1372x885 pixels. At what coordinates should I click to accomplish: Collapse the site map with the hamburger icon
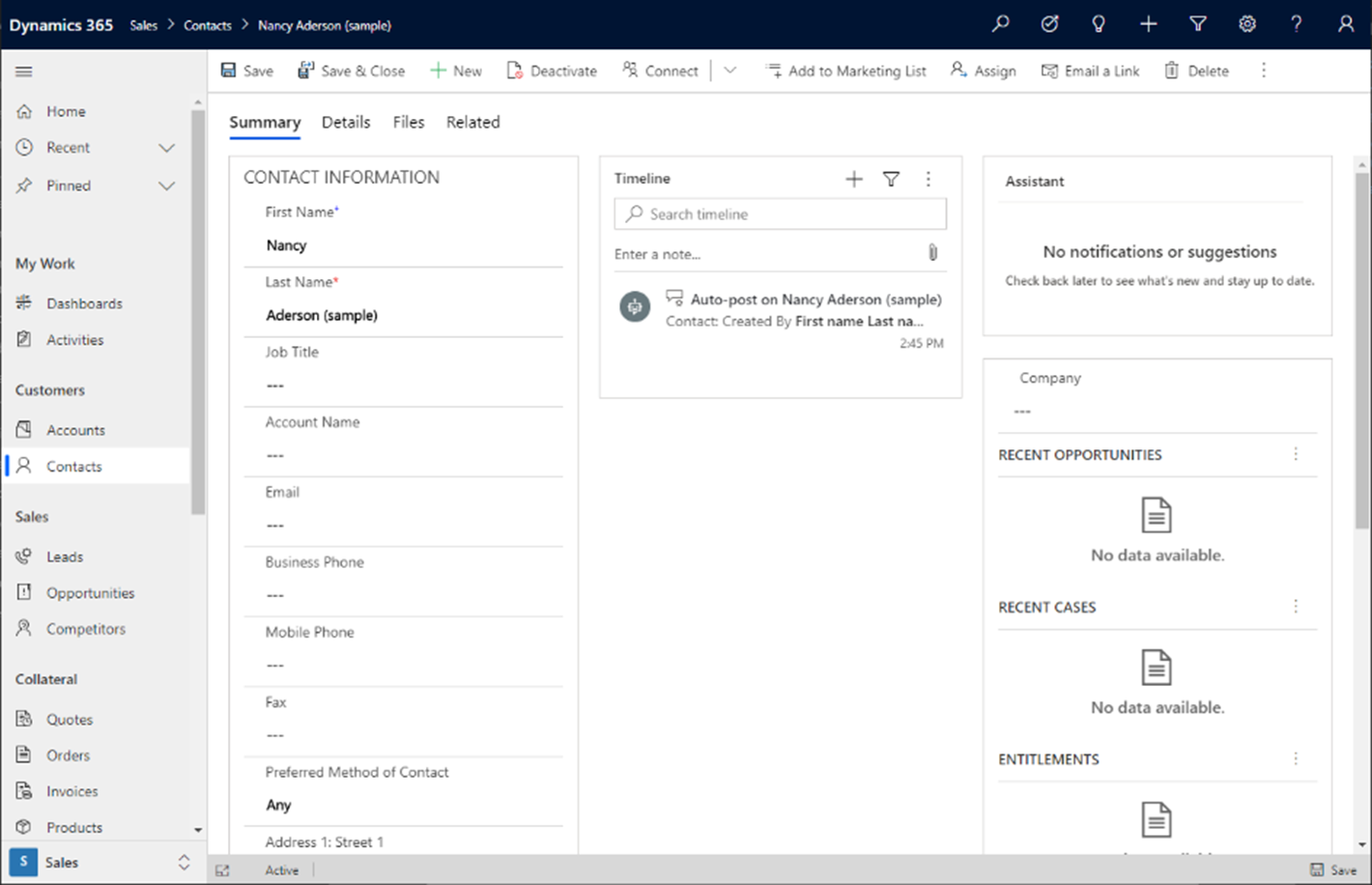pos(23,71)
